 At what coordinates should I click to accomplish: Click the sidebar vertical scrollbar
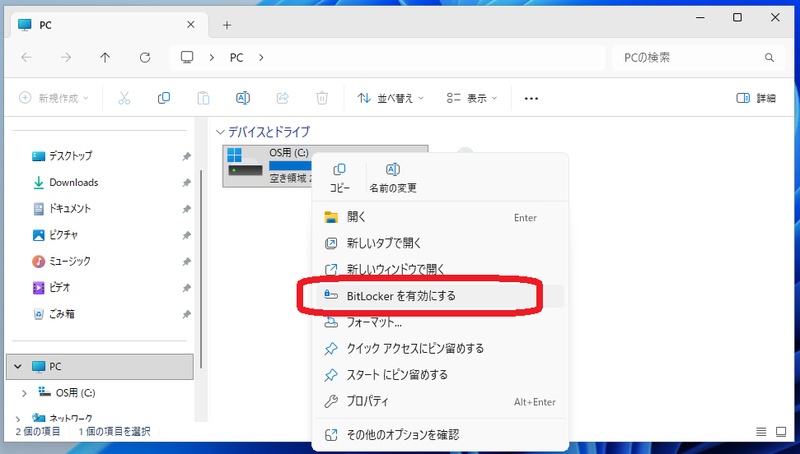click(x=201, y=269)
